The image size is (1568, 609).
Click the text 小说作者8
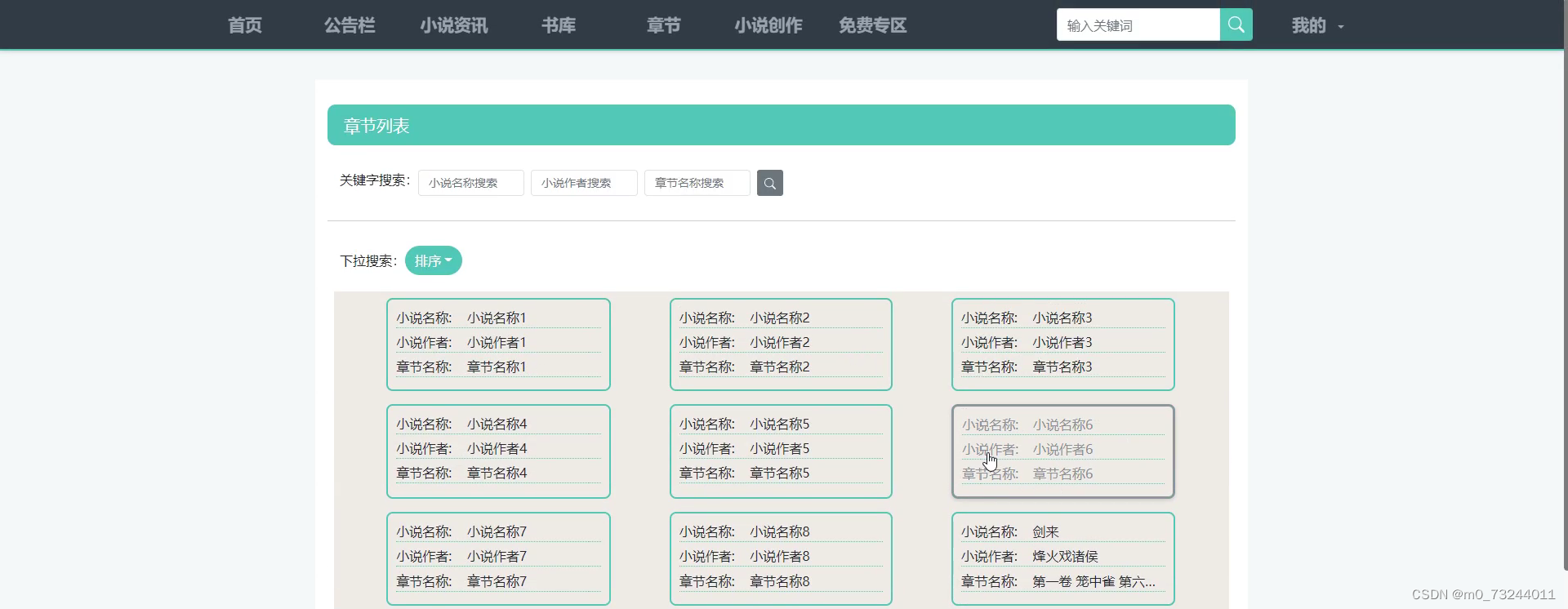click(x=780, y=556)
